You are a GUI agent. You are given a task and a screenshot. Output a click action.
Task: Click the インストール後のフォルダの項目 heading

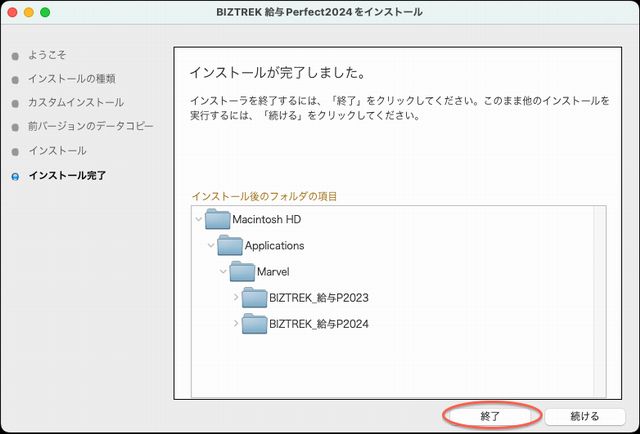[264, 196]
